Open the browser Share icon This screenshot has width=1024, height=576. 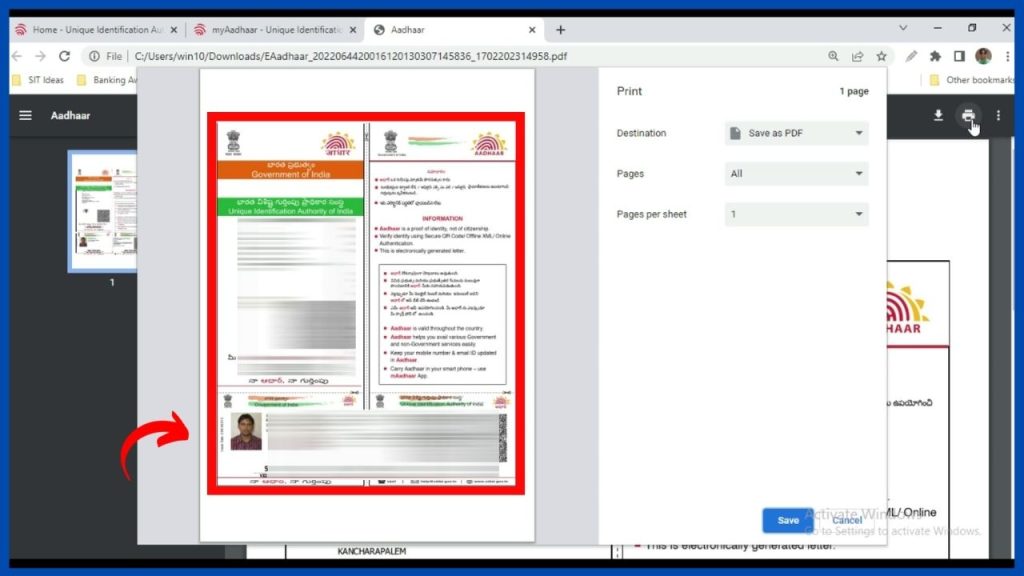(858, 57)
